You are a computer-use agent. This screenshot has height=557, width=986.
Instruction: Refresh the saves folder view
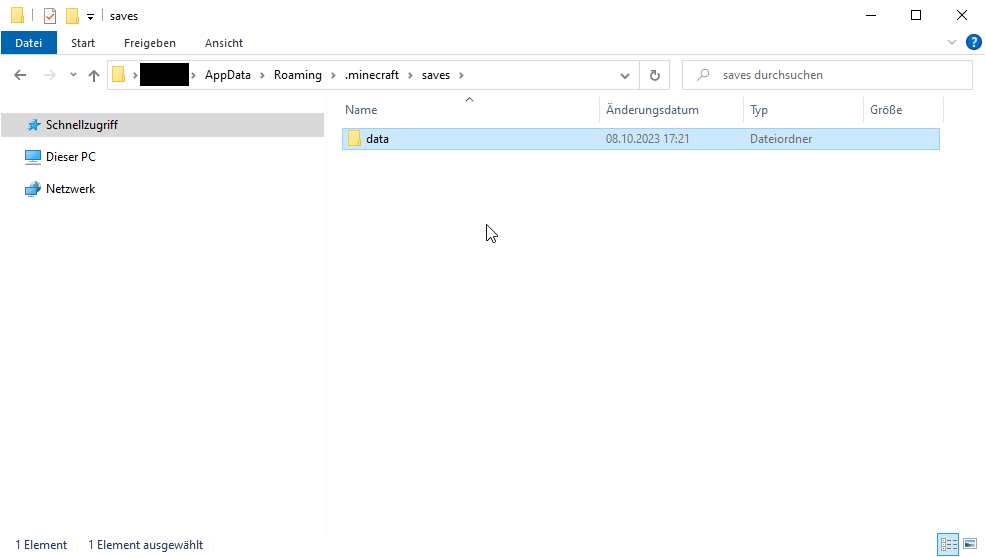[655, 75]
